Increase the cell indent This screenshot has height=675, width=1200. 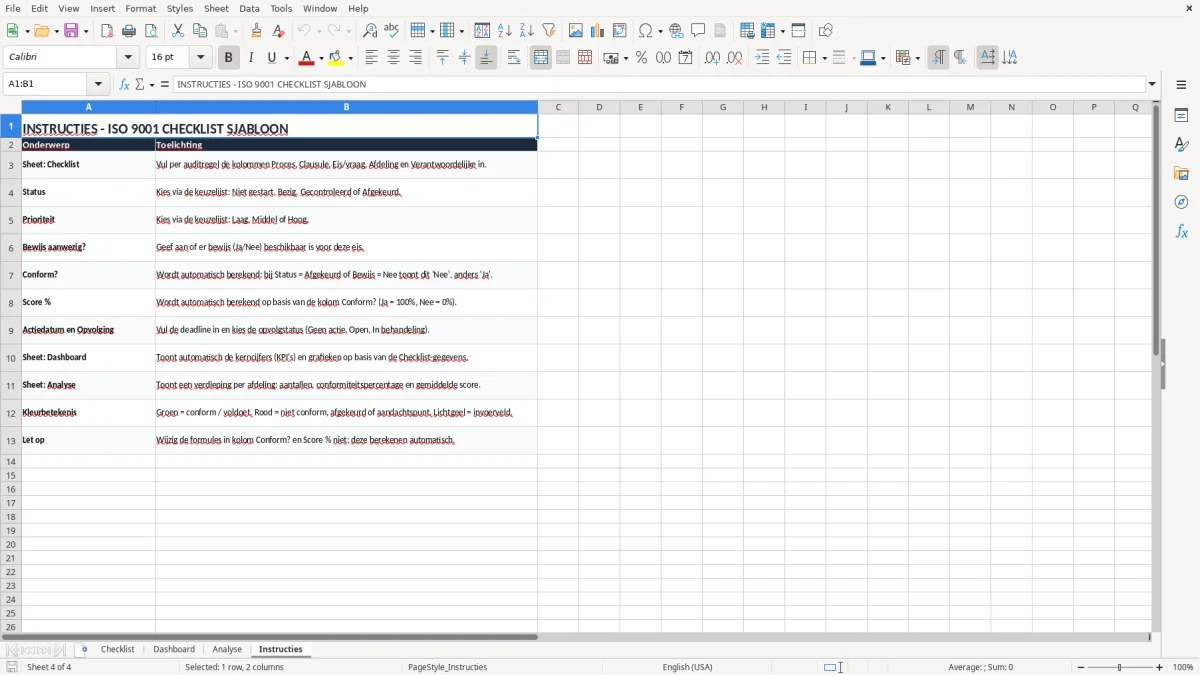(762, 58)
